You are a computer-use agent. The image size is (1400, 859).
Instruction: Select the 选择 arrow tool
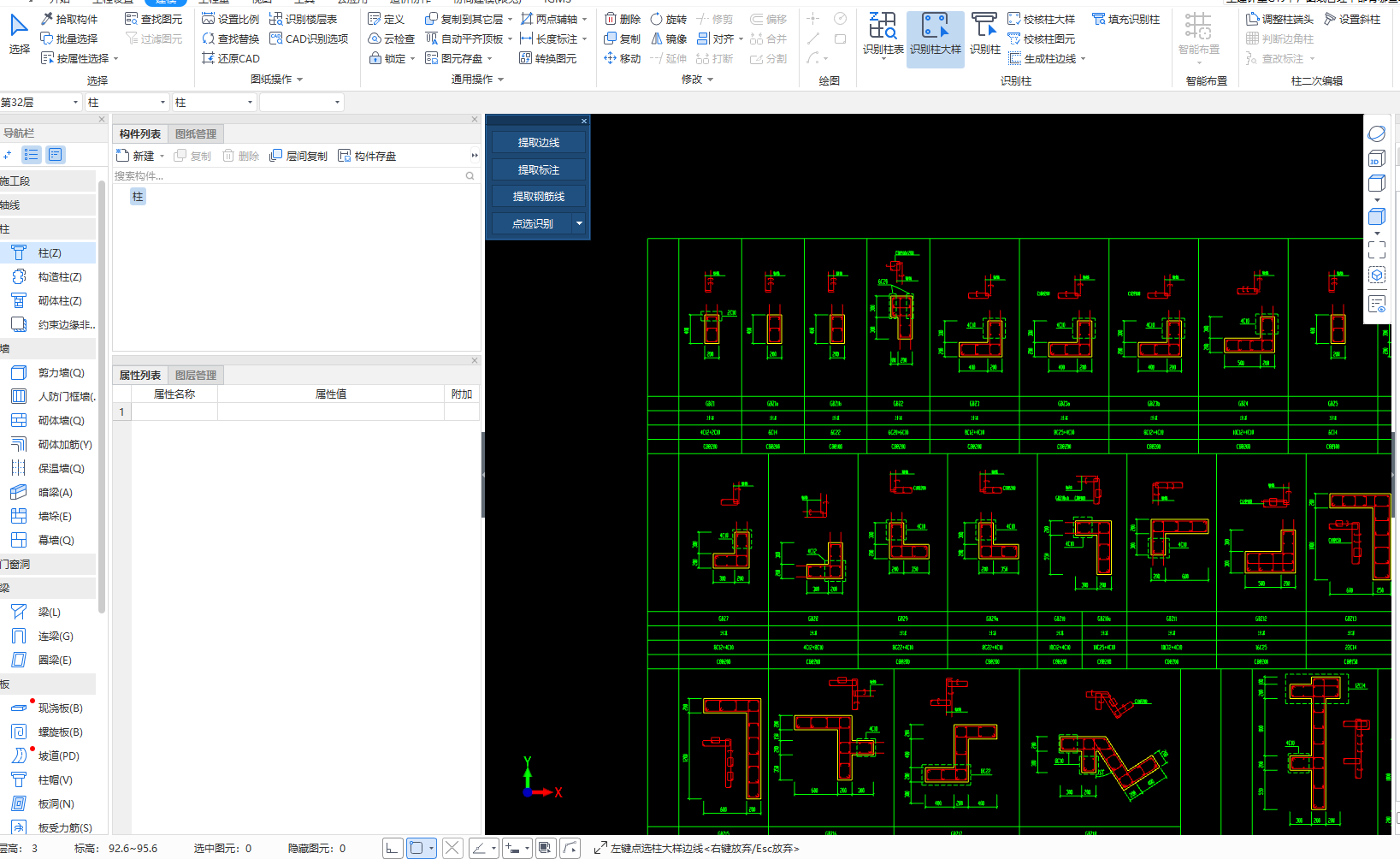click(x=19, y=34)
